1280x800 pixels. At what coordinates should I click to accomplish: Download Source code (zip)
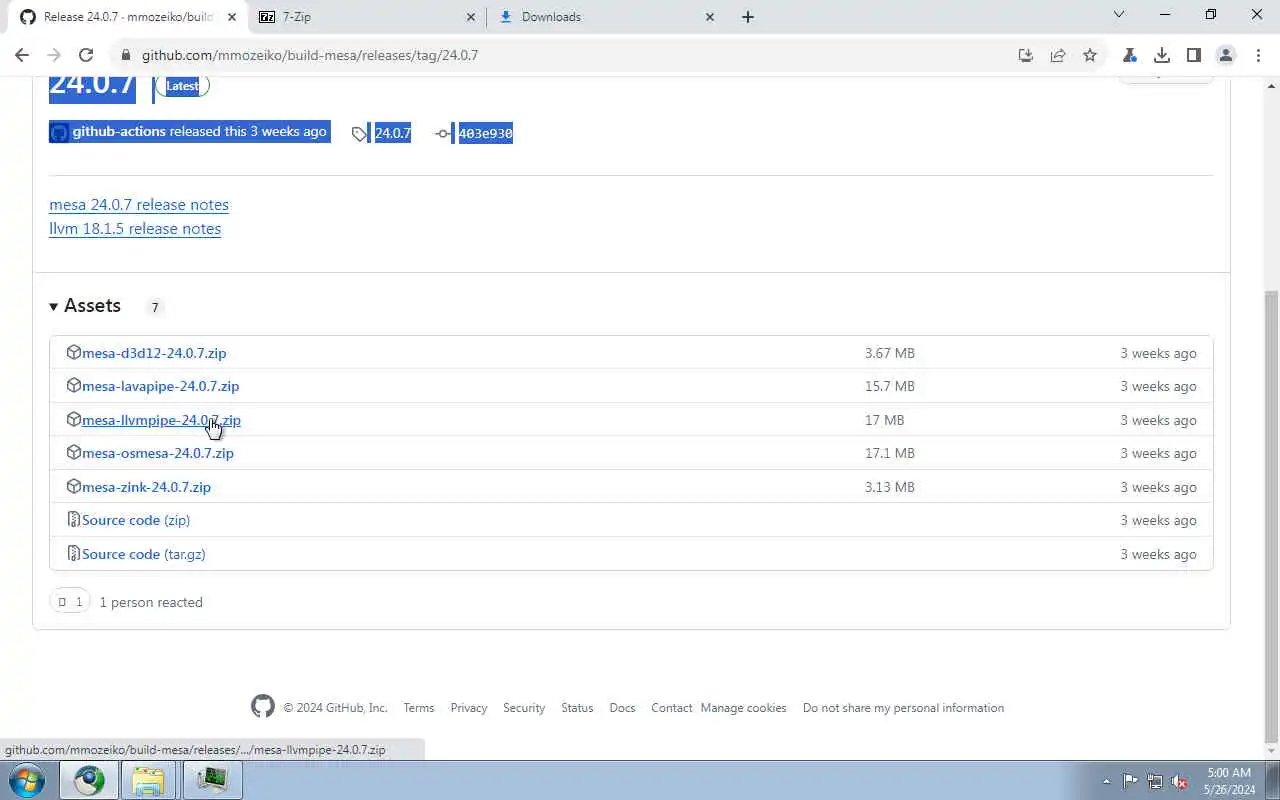[x=136, y=520]
